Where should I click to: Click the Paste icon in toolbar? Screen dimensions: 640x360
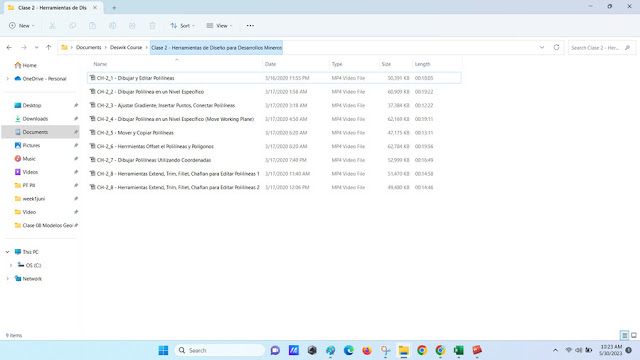click(x=92, y=26)
